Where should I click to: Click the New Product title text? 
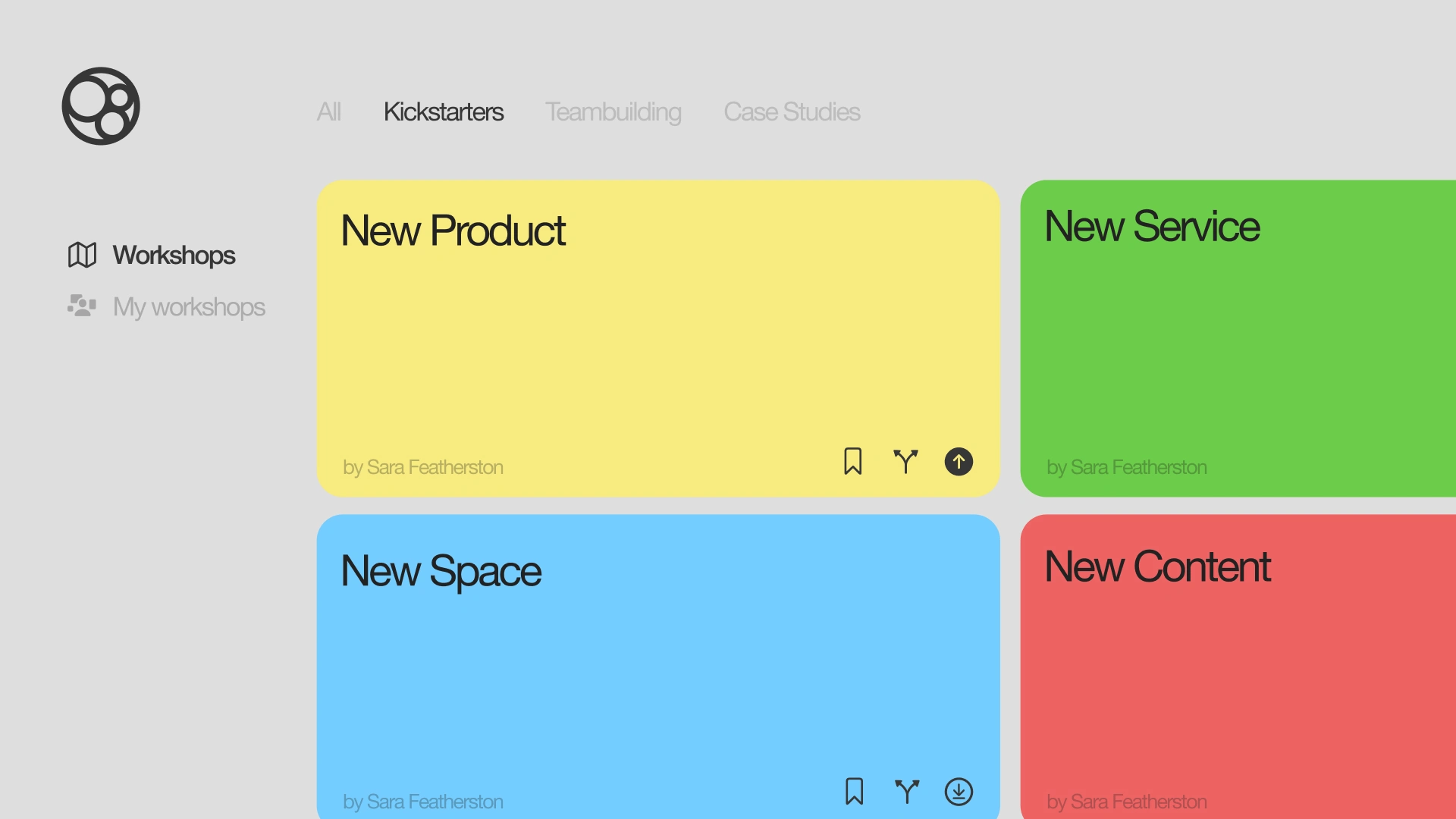(x=453, y=231)
